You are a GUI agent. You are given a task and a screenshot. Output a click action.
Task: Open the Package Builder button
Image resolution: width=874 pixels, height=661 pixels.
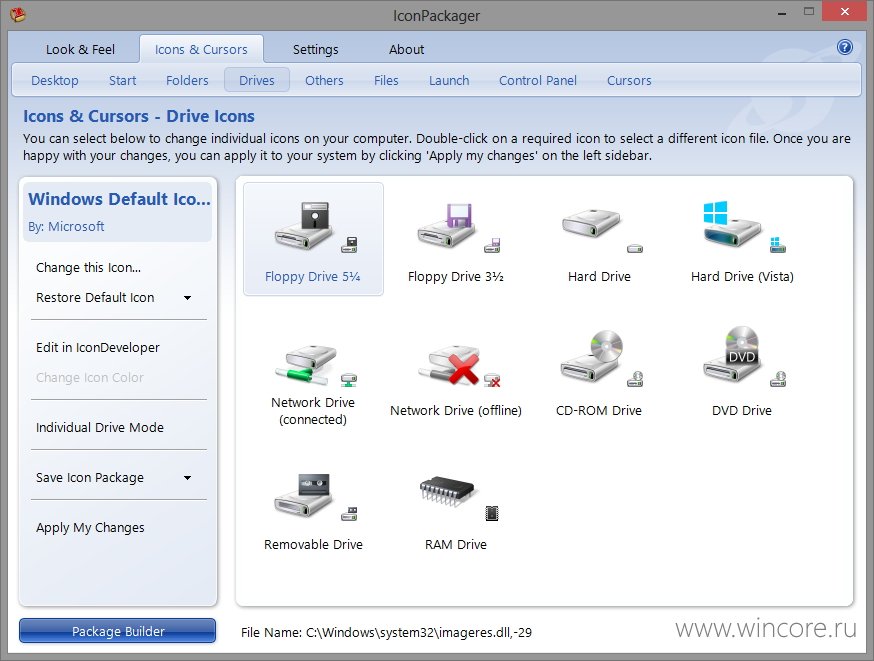pyautogui.click(x=118, y=631)
